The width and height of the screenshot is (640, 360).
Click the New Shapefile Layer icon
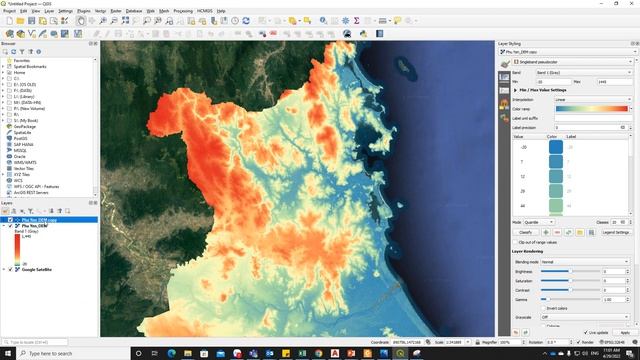click(32, 34)
